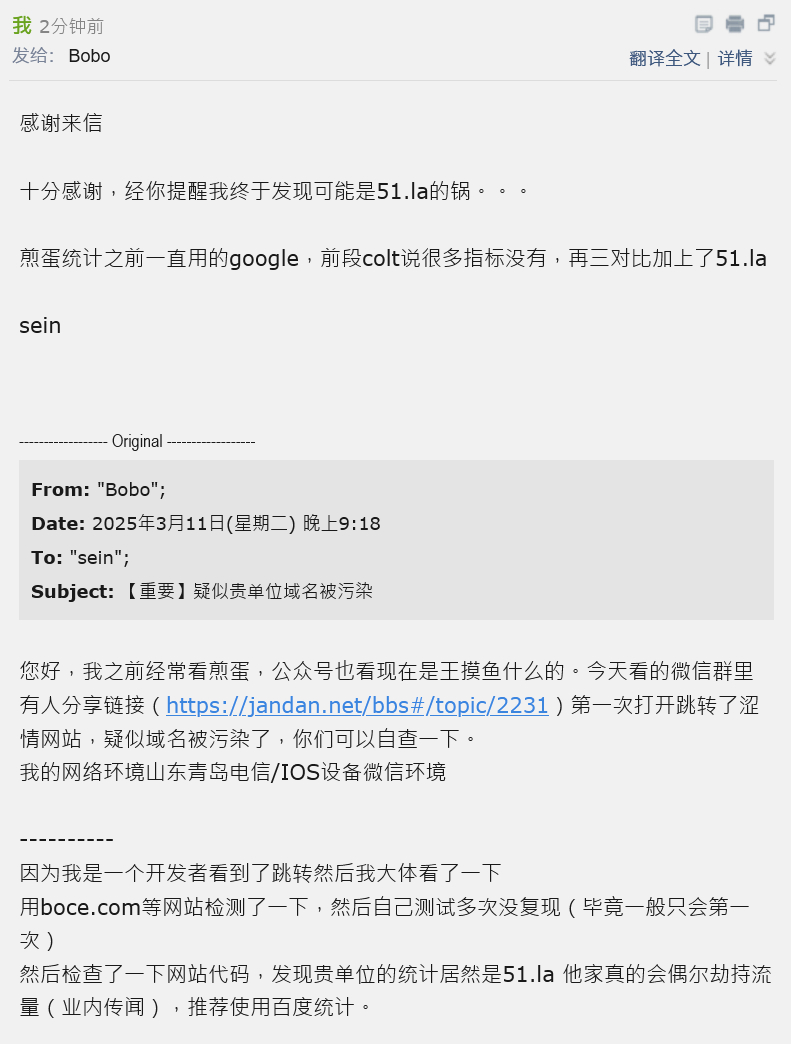Open the jandan.net/bbs topic 2231 hyperlink
The width and height of the screenshot is (791, 1044).
358,705
